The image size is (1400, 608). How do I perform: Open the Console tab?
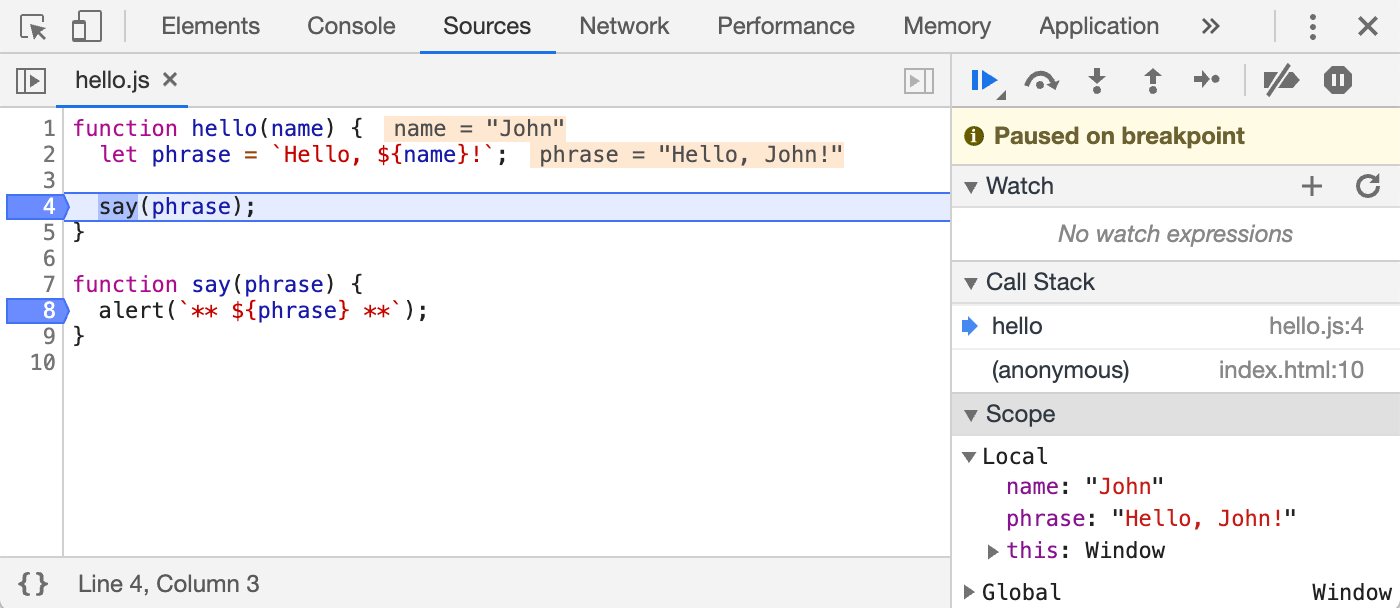[x=351, y=27]
